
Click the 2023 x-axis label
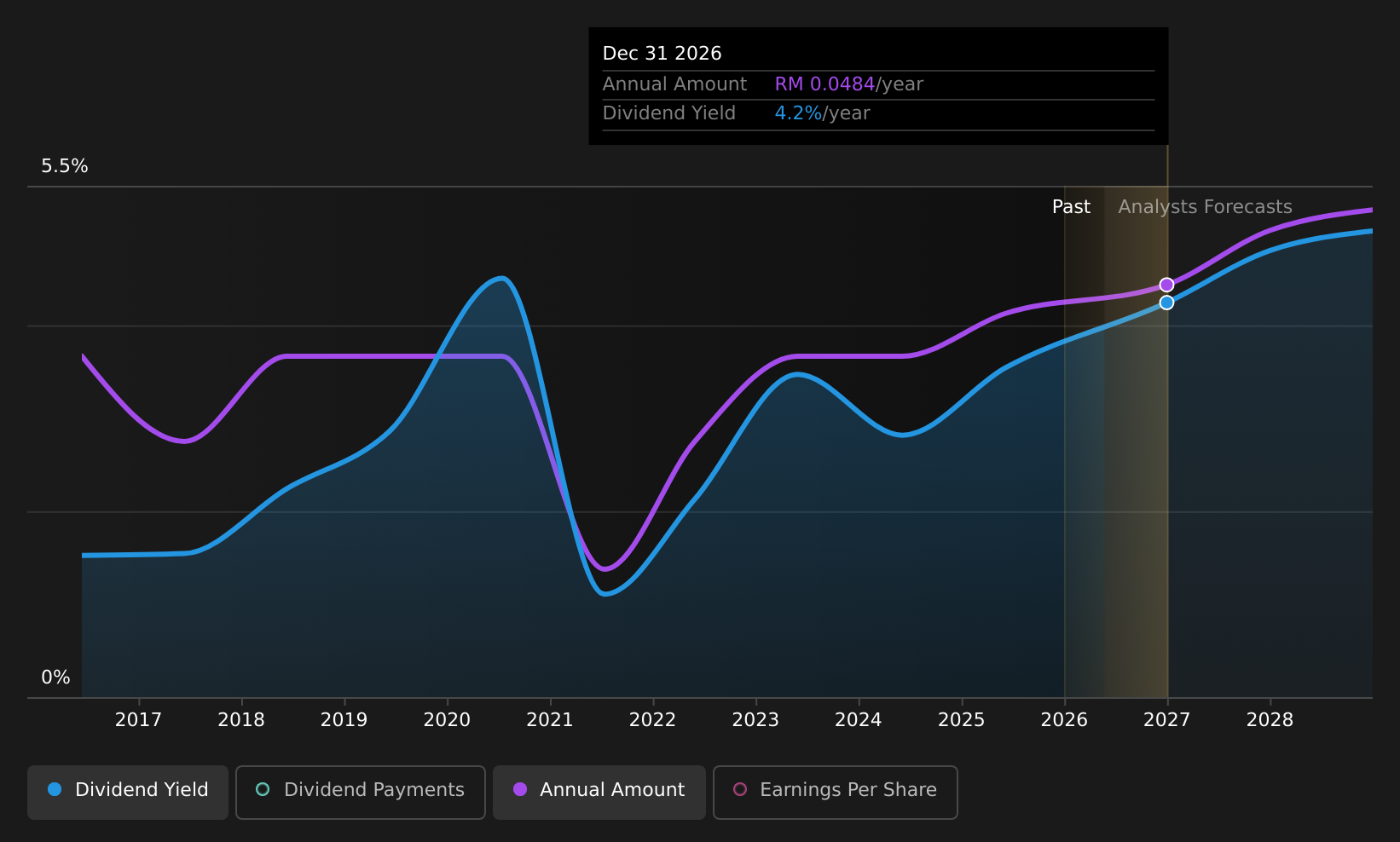click(x=755, y=720)
